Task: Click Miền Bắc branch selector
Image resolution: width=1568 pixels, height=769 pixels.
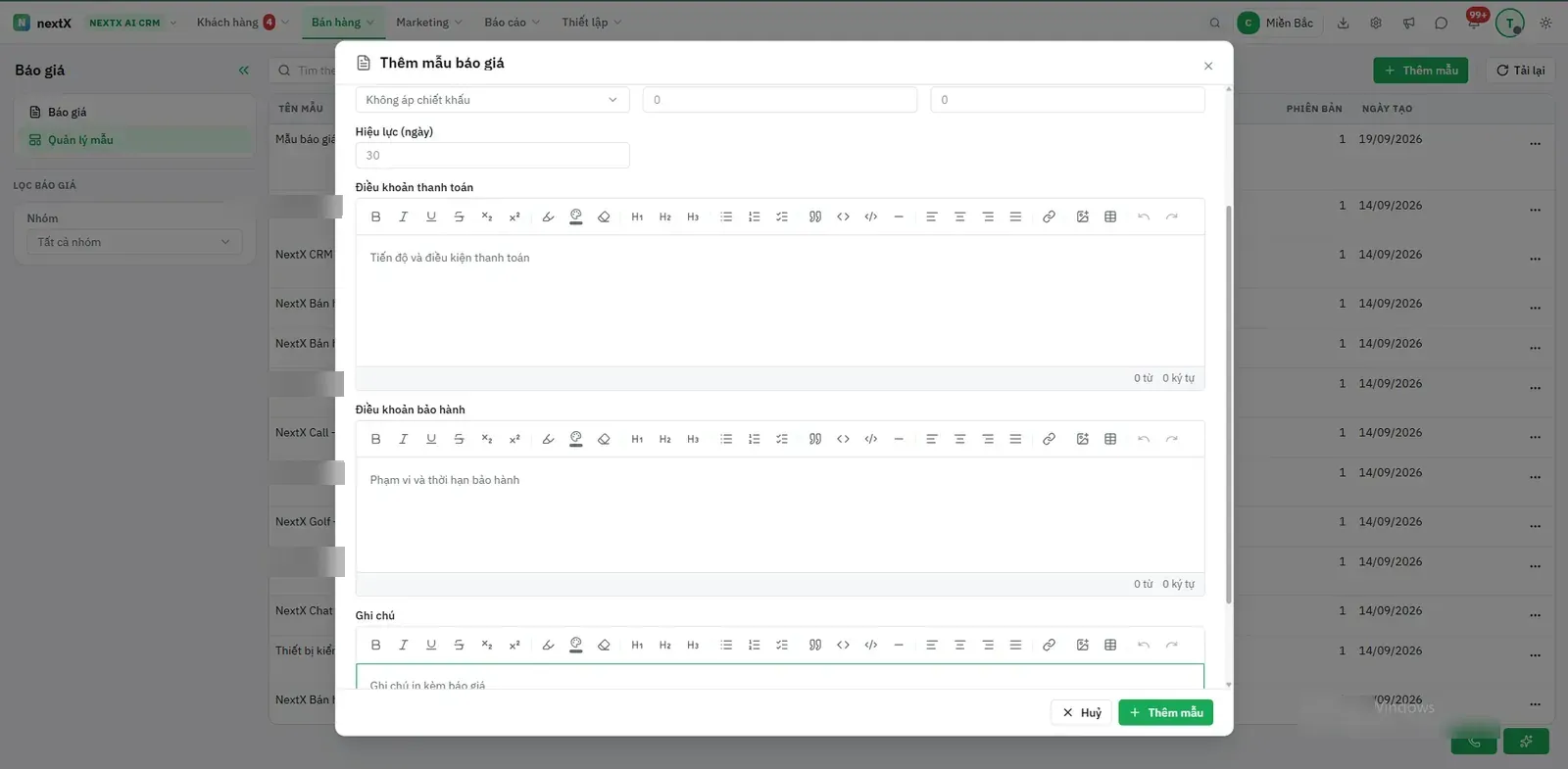Action: click(x=1279, y=23)
